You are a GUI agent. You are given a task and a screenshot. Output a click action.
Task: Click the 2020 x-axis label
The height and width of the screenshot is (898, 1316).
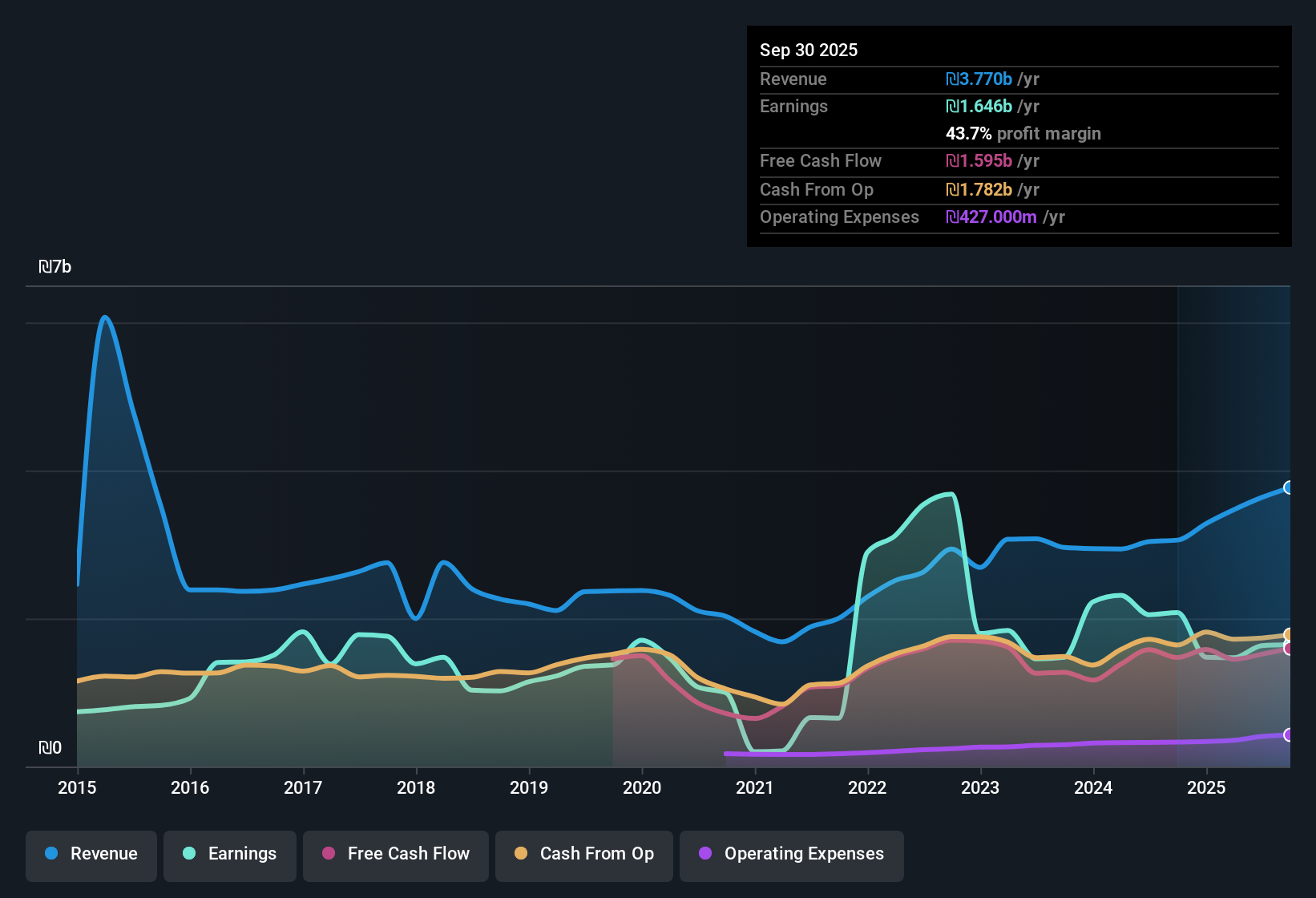(642, 788)
